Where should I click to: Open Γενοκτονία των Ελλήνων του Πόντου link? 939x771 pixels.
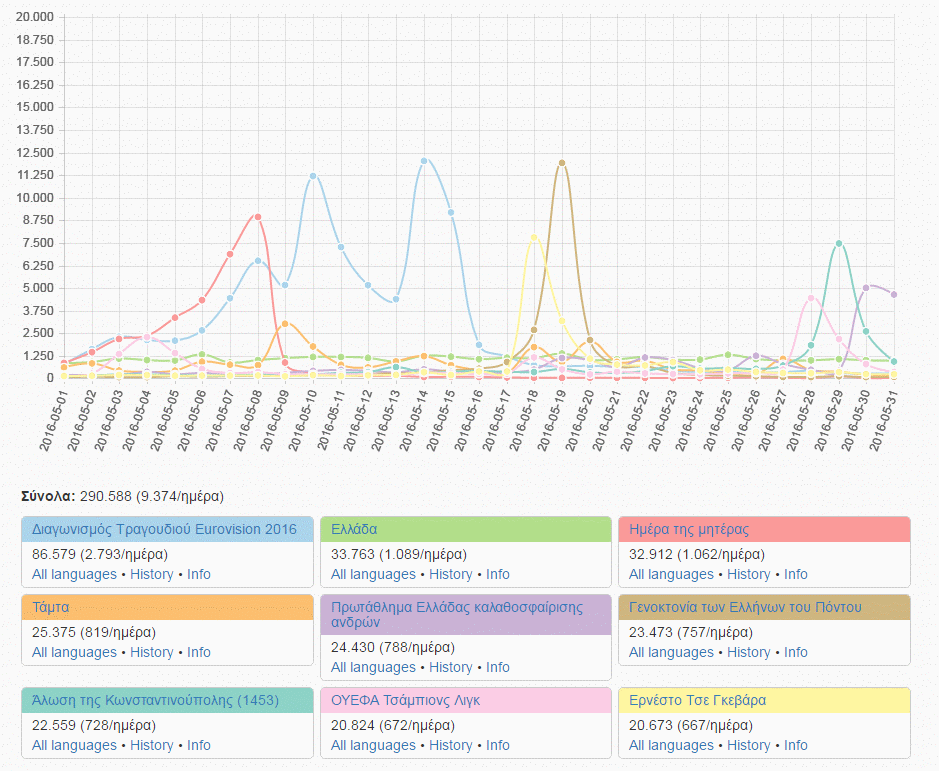click(745, 607)
